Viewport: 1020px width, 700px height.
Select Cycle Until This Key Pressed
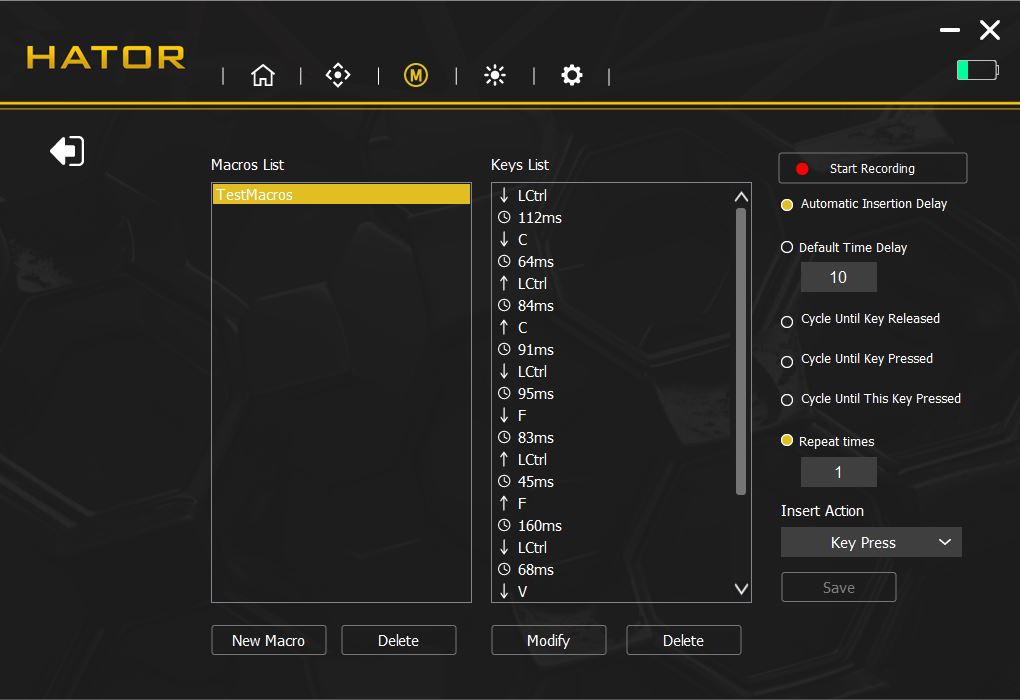(x=786, y=399)
